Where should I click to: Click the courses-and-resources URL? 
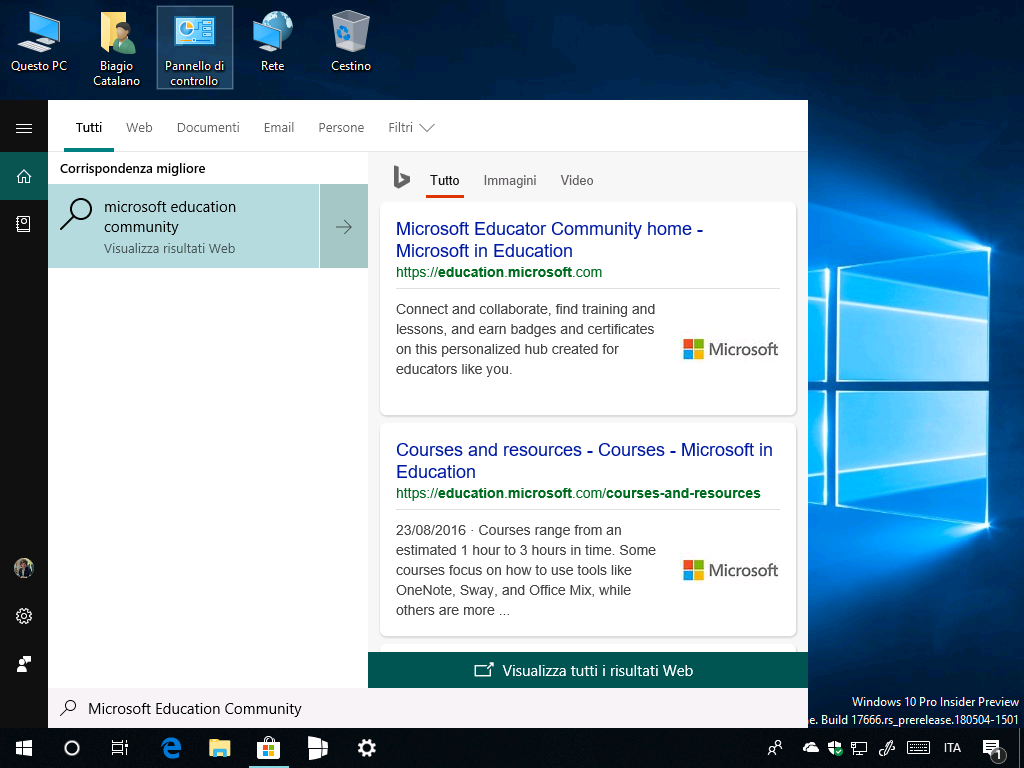pos(578,493)
